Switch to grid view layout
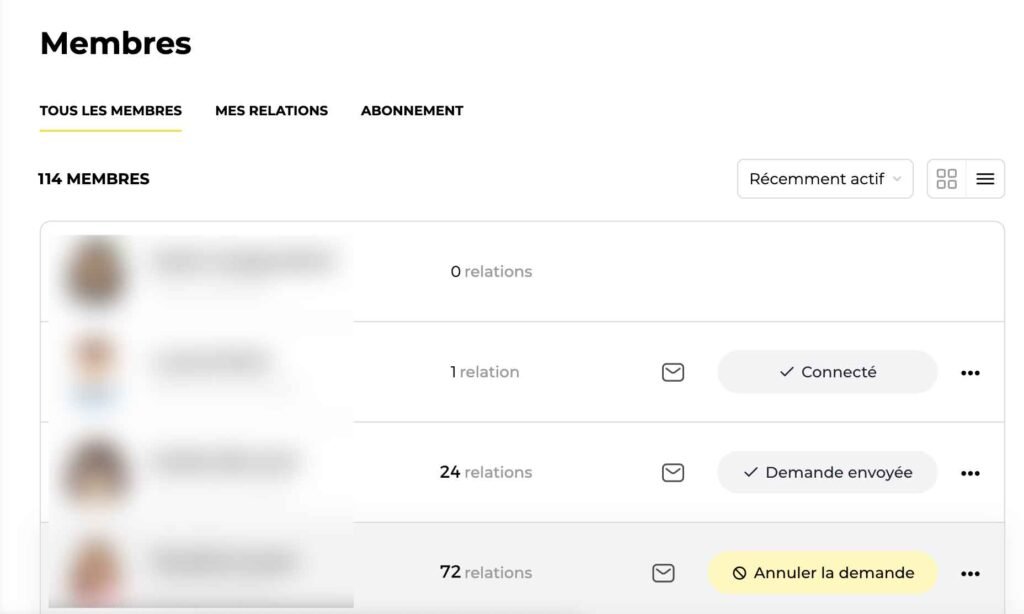 click(x=946, y=179)
